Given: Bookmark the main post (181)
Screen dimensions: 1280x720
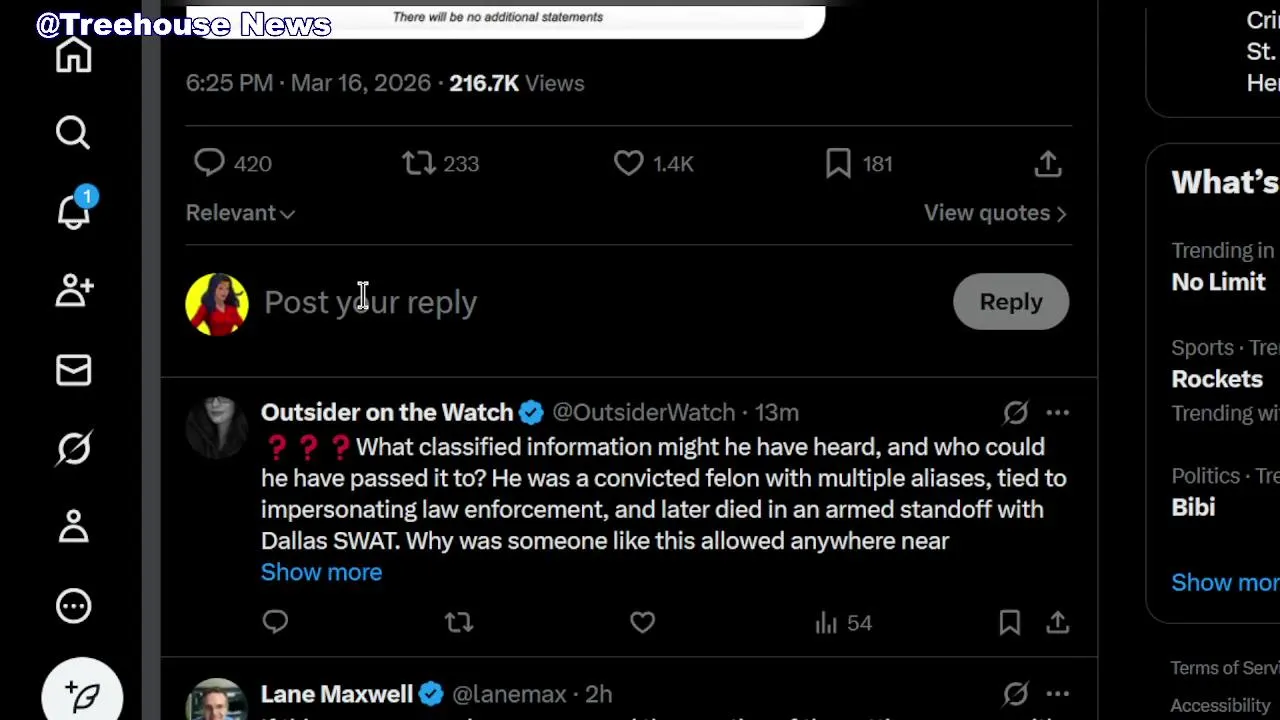Looking at the screenshot, I should [x=838, y=163].
